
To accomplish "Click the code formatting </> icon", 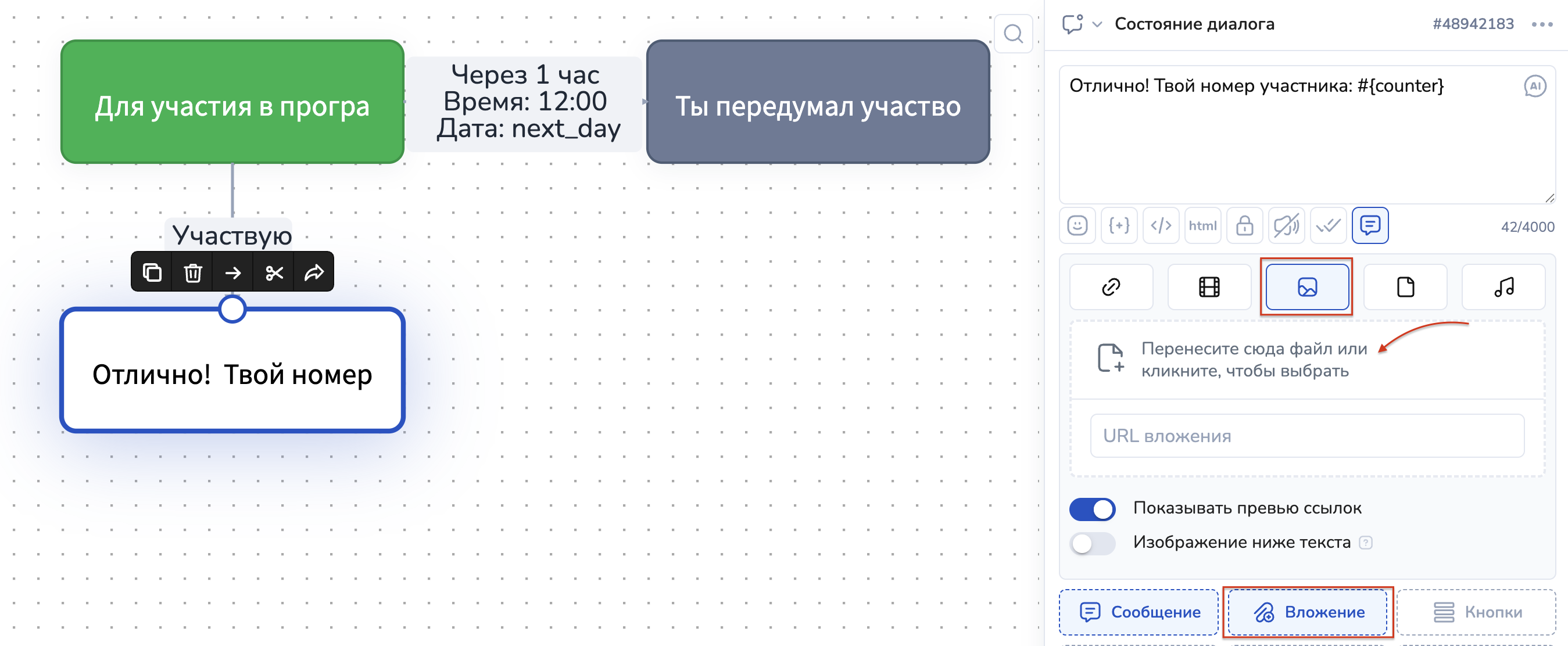I will coord(1161,225).
